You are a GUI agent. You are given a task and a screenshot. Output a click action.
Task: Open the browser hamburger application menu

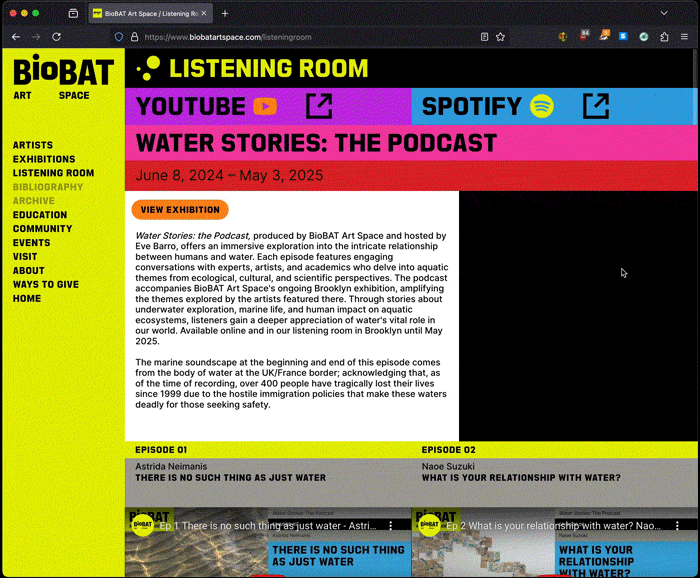[x=684, y=37]
